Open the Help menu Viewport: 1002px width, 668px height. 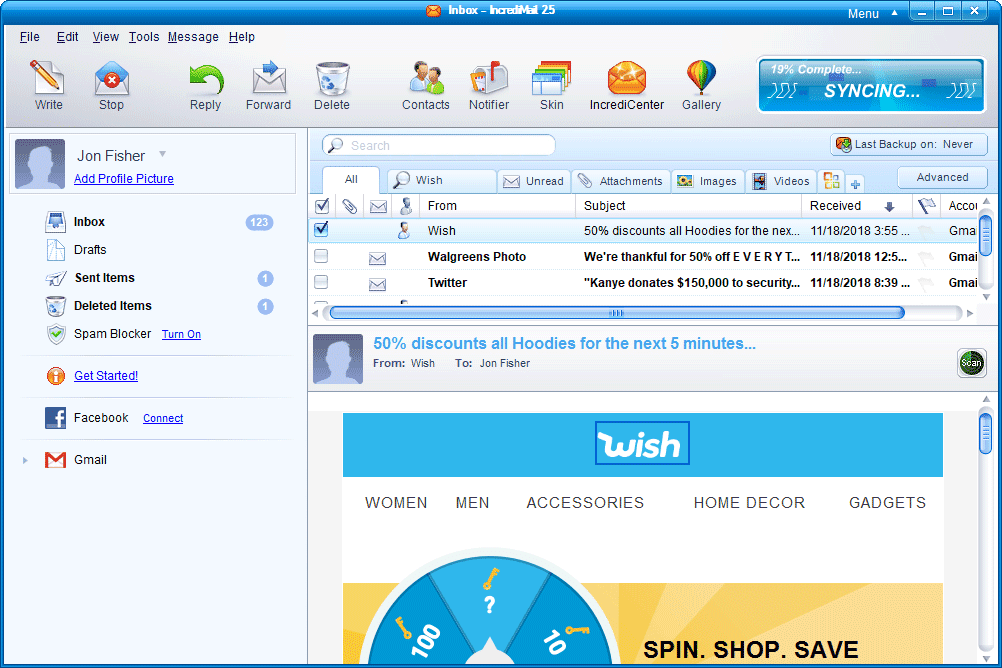(x=242, y=37)
